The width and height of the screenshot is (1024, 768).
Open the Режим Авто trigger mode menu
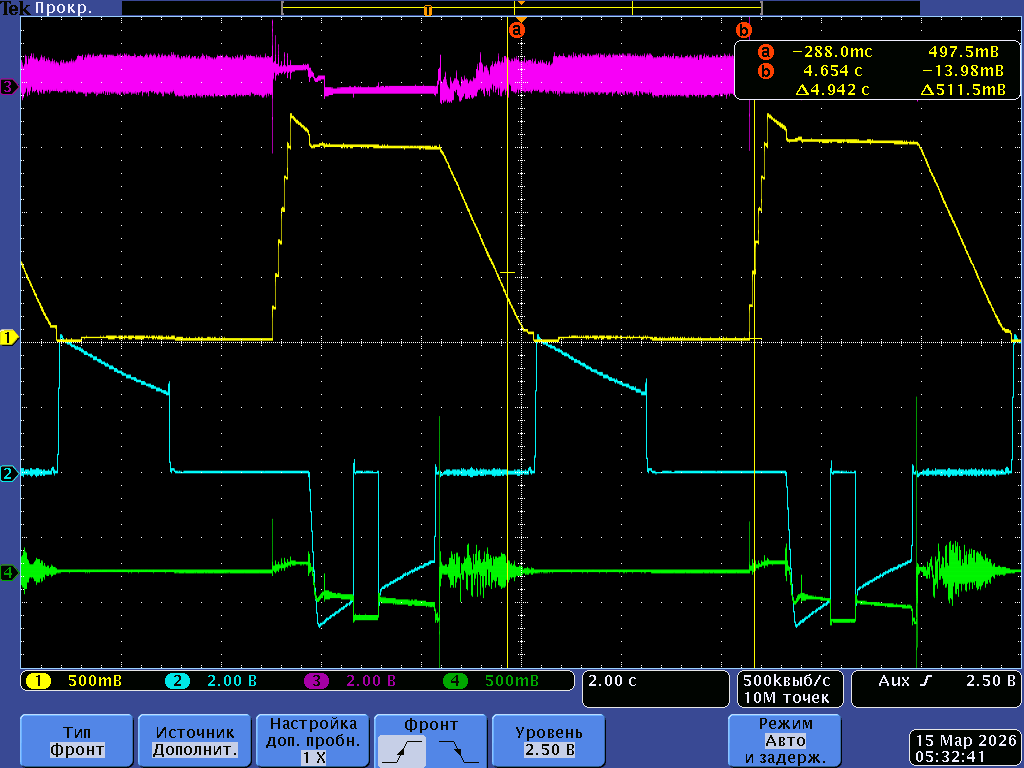[786, 740]
